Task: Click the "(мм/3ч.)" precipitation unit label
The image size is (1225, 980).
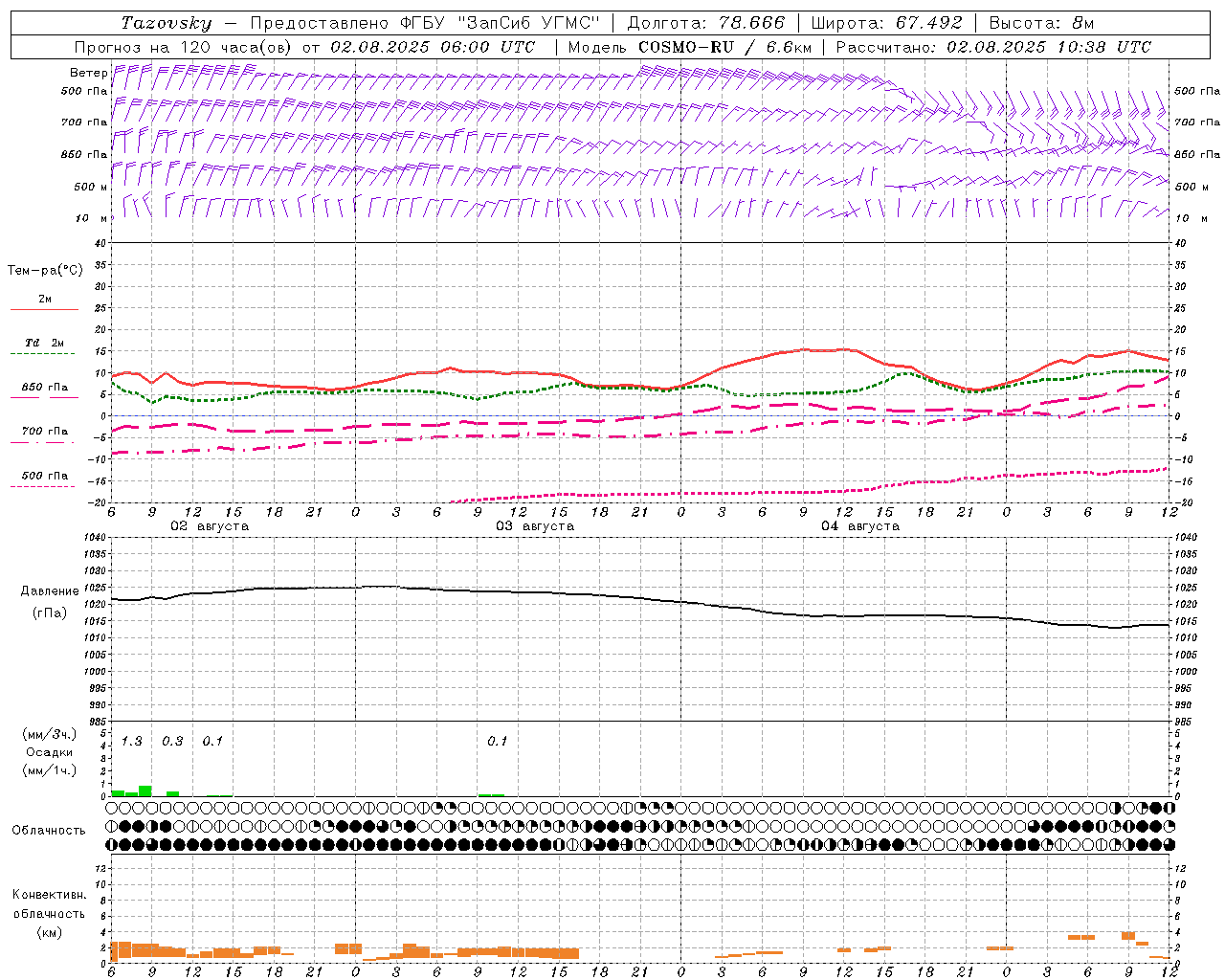Action: [x=50, y=734]
